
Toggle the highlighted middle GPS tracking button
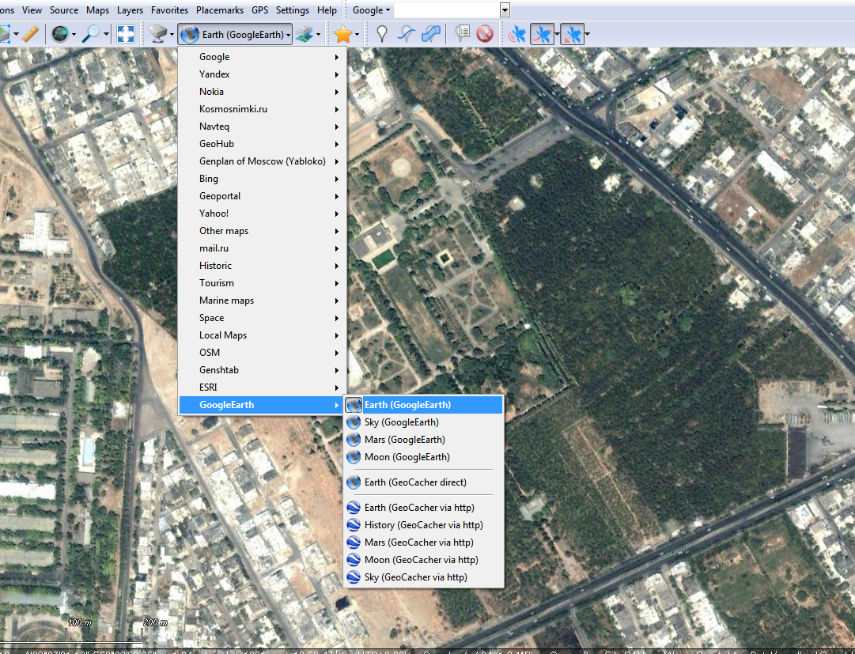pyautogui.click(x=543, y=34)
